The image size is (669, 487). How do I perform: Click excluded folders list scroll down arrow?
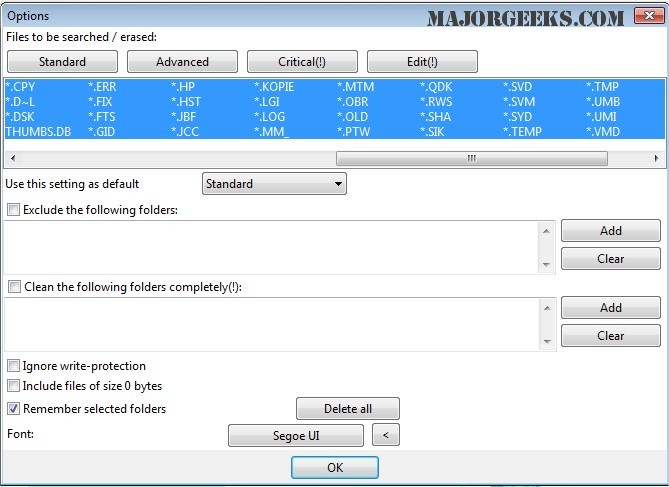[x=546, y=265]
